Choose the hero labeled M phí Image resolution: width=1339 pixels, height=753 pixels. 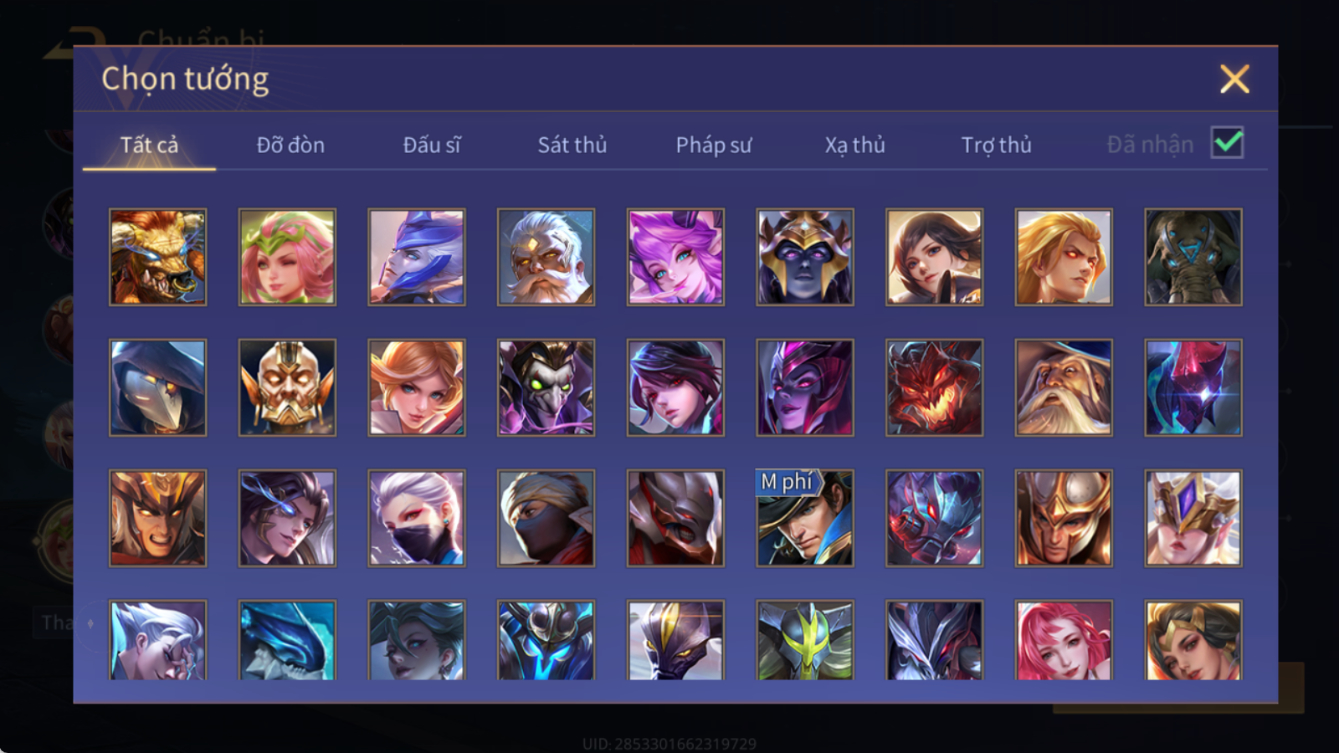(x=805, y=518)
